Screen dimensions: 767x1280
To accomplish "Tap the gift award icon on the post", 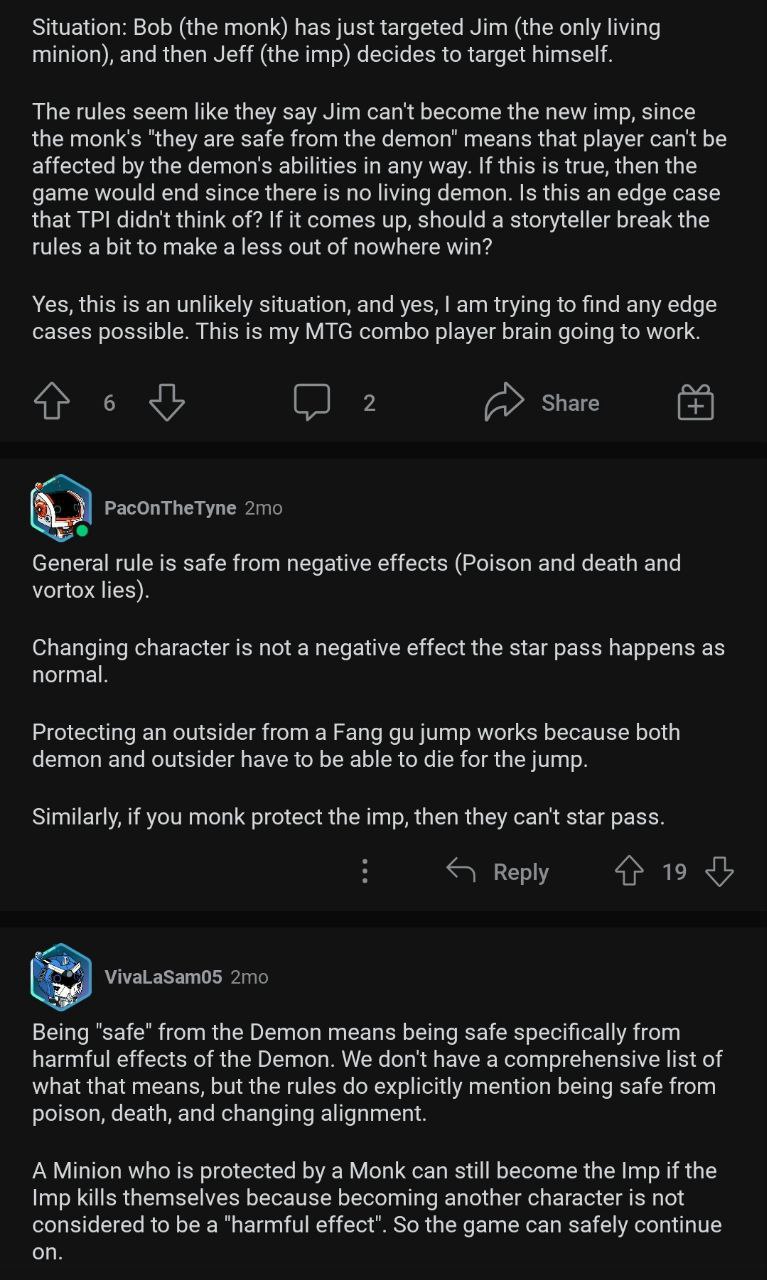I will pos(695,403).
